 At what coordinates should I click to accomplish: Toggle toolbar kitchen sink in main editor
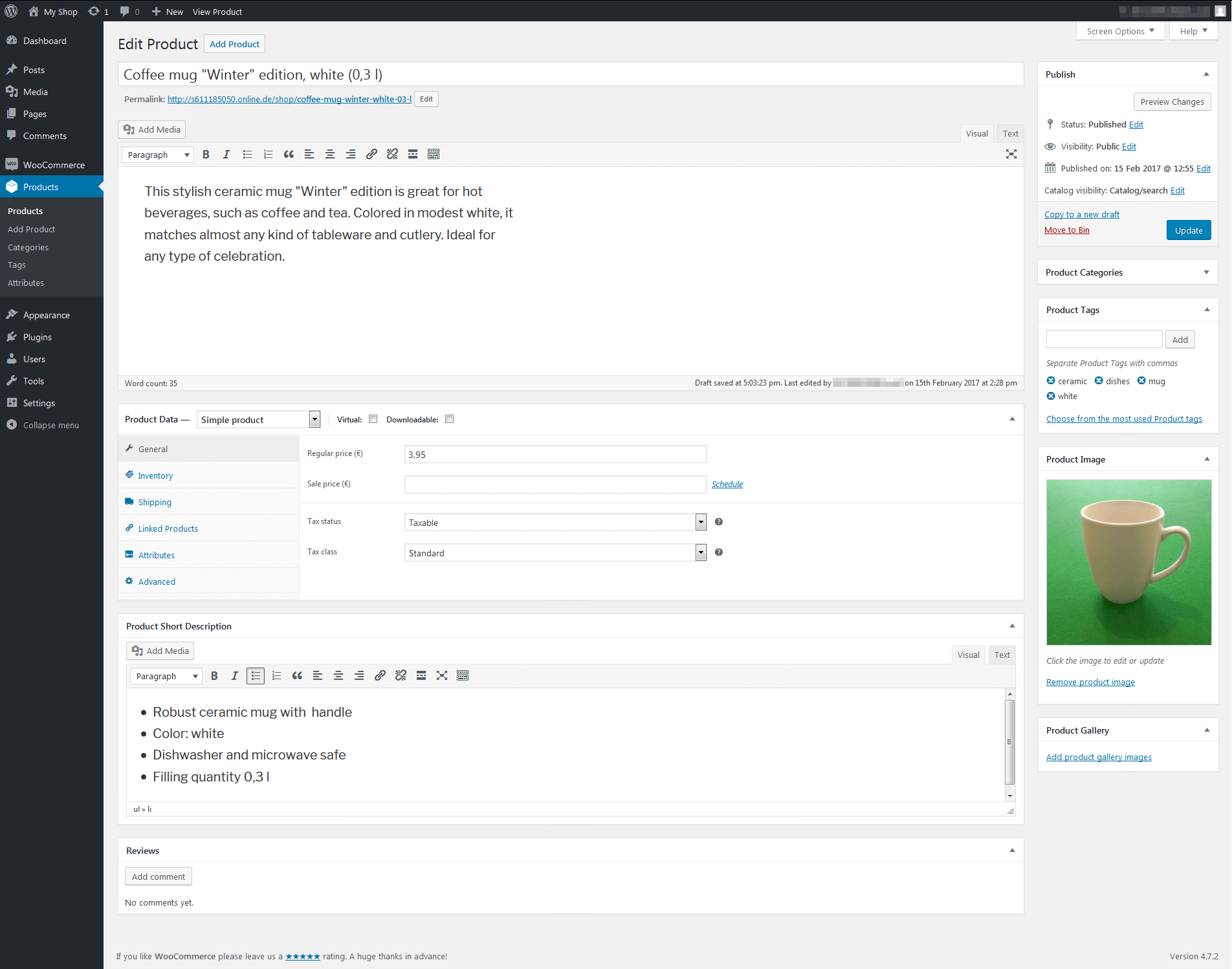pyautogui.click(x=434, y=154)
